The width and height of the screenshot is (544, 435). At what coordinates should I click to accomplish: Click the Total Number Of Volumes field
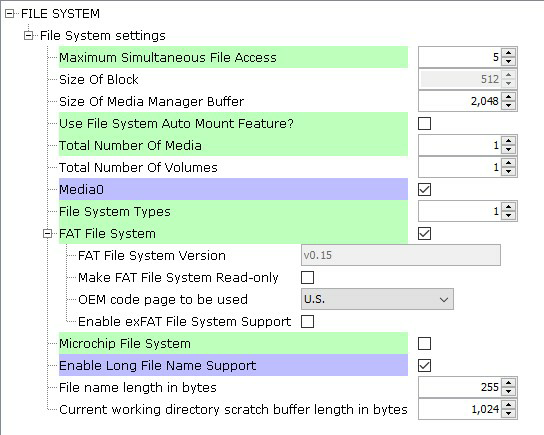[460, 167]
